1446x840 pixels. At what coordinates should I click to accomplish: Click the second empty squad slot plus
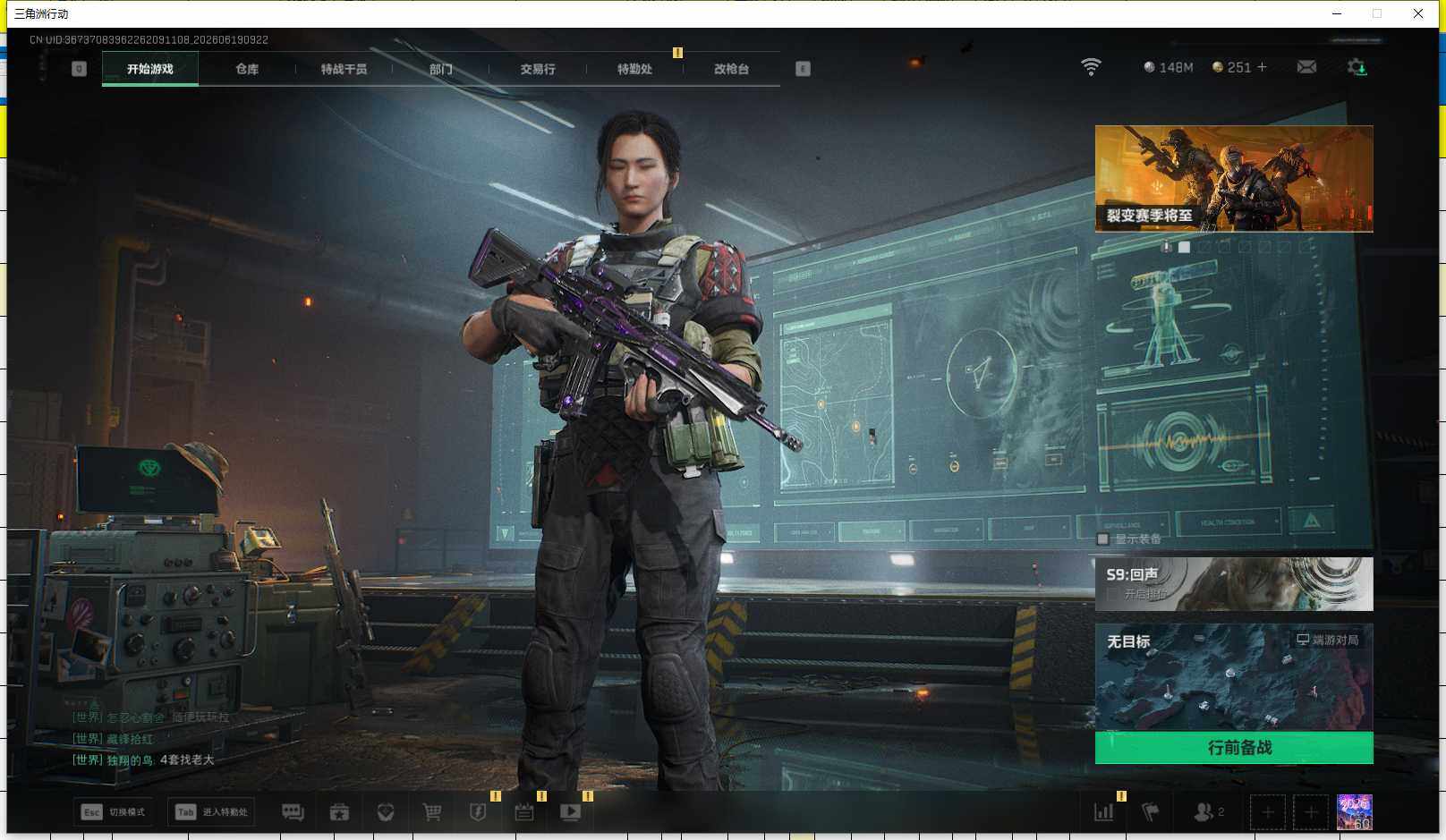click(1311, 812)
